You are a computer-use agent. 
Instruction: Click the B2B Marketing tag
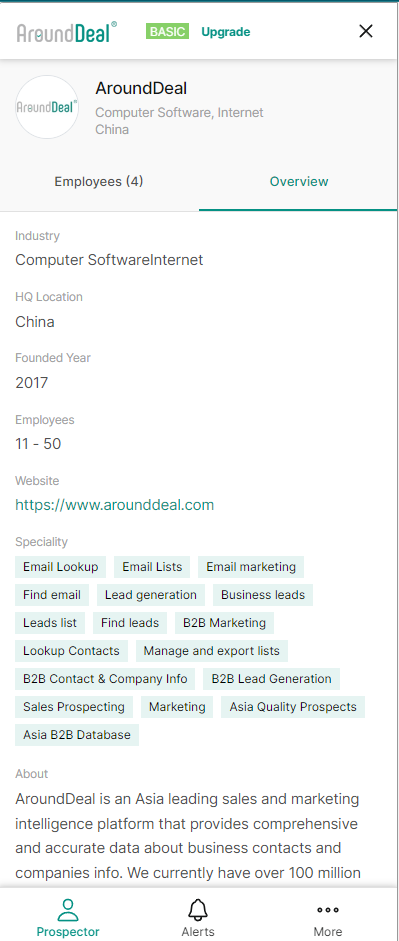coord(224,623)
